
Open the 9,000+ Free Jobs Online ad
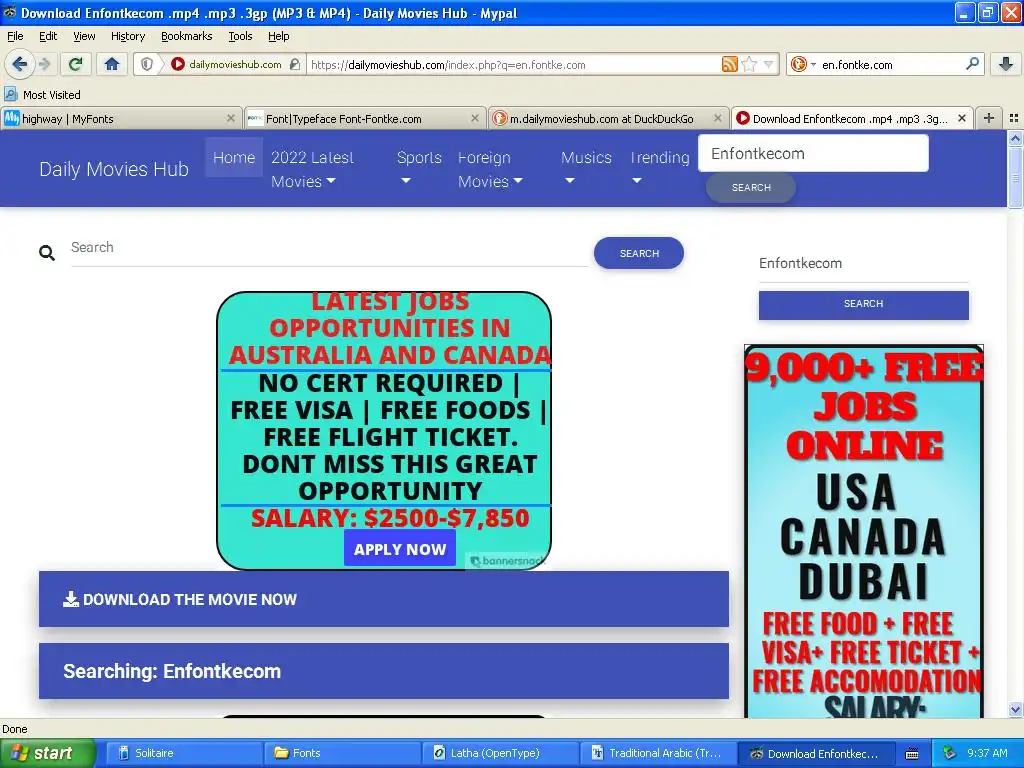click(863, 530)
